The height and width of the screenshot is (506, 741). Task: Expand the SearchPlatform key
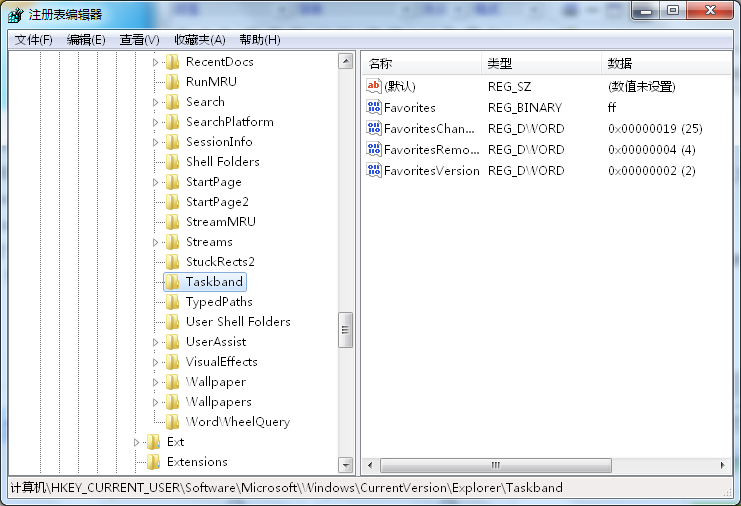click(x=155, y=122)
